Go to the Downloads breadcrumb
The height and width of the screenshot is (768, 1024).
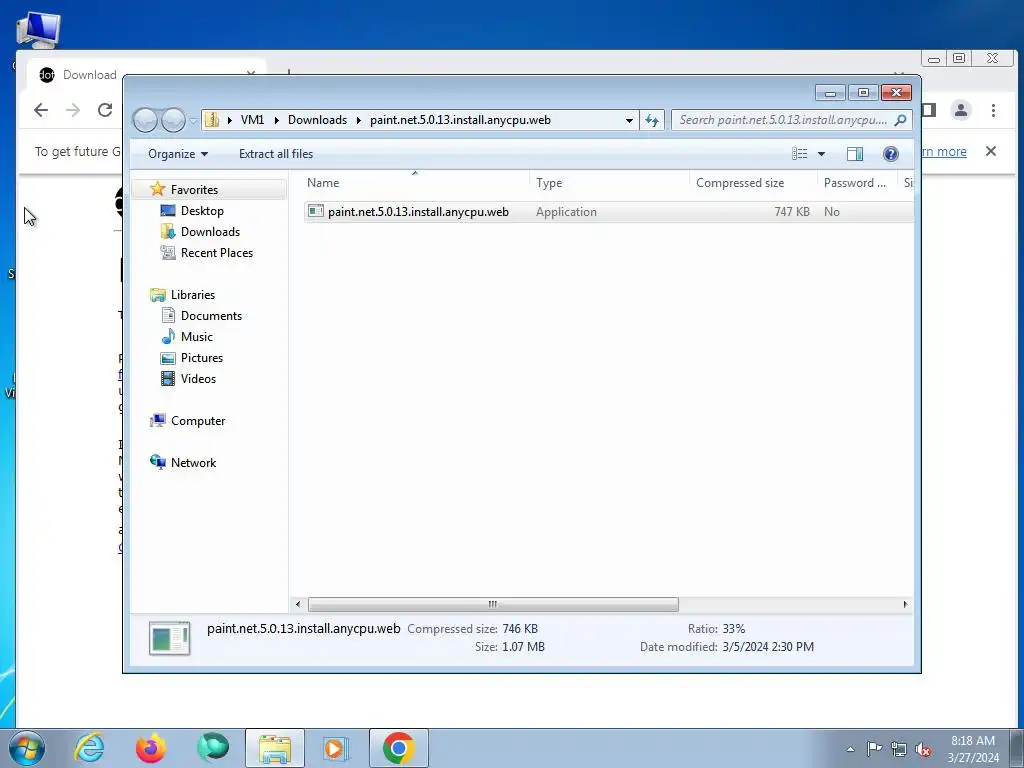pyautogui.click(x=317, y=120)
